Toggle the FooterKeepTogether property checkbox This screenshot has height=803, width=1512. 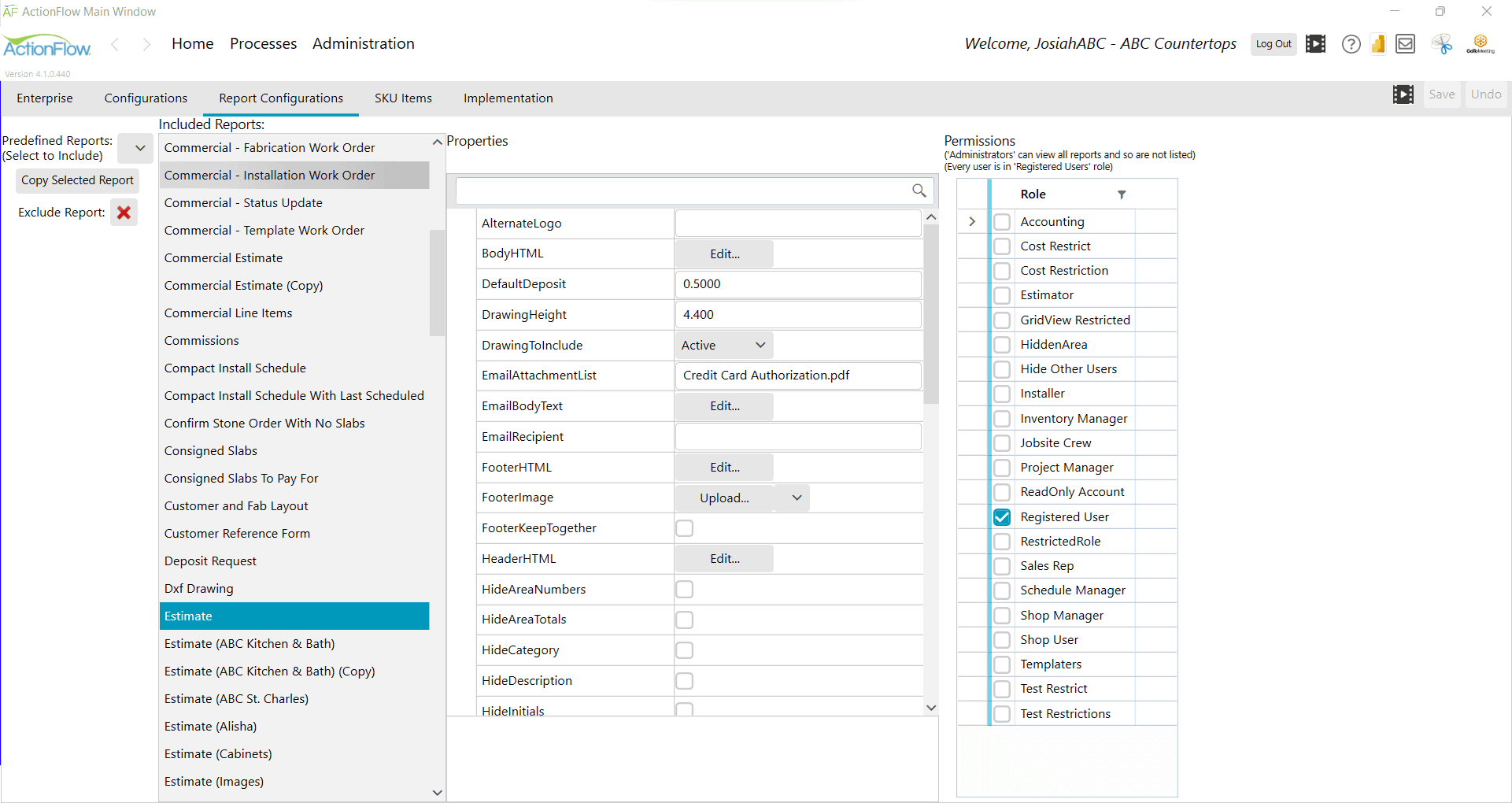click(x=684, y=527)
